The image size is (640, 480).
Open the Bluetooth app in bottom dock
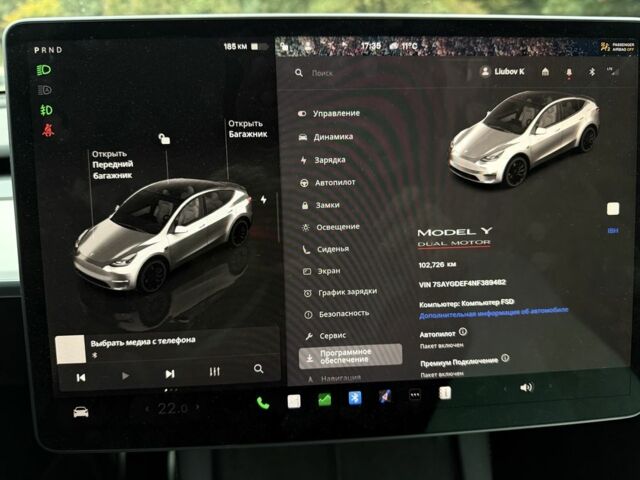(x=354, y=398)
